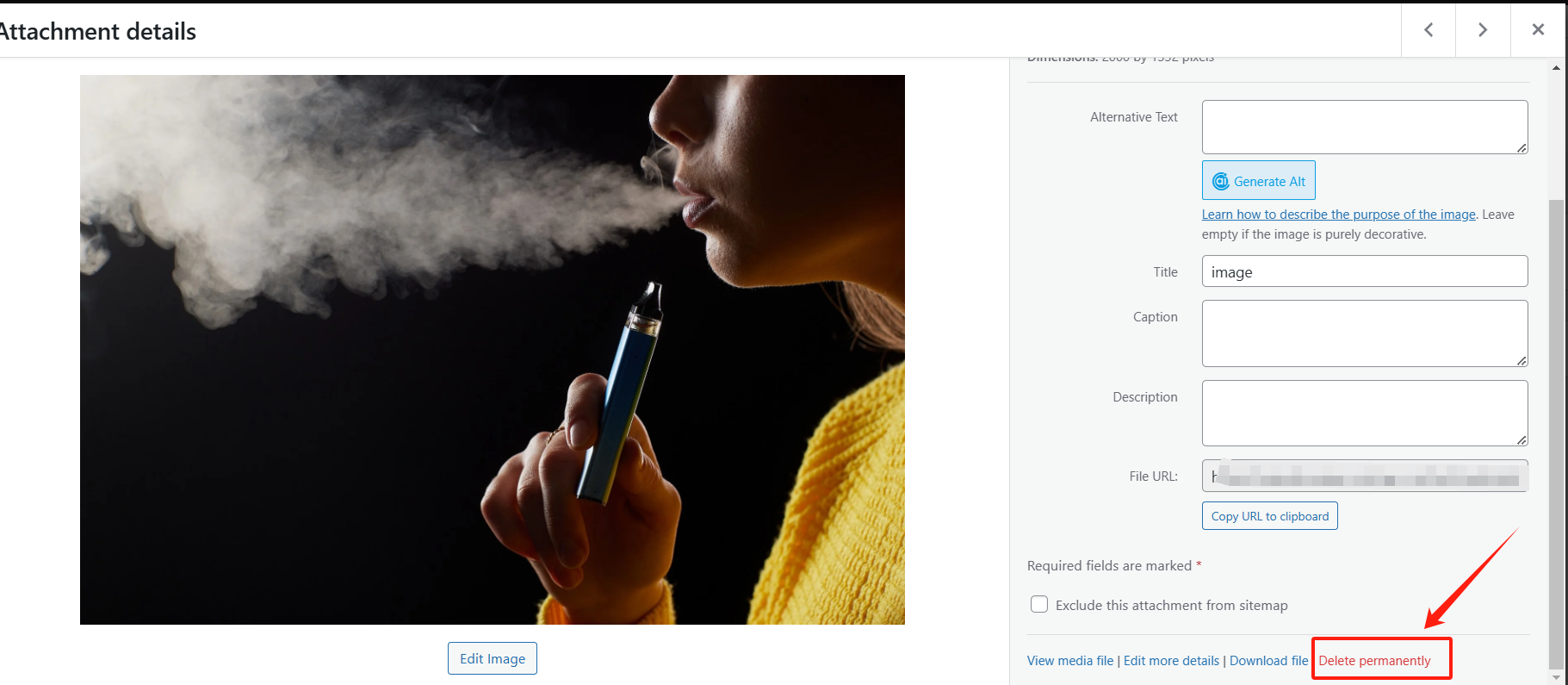
Task: Click the vaping image preview
Action: 493,350
